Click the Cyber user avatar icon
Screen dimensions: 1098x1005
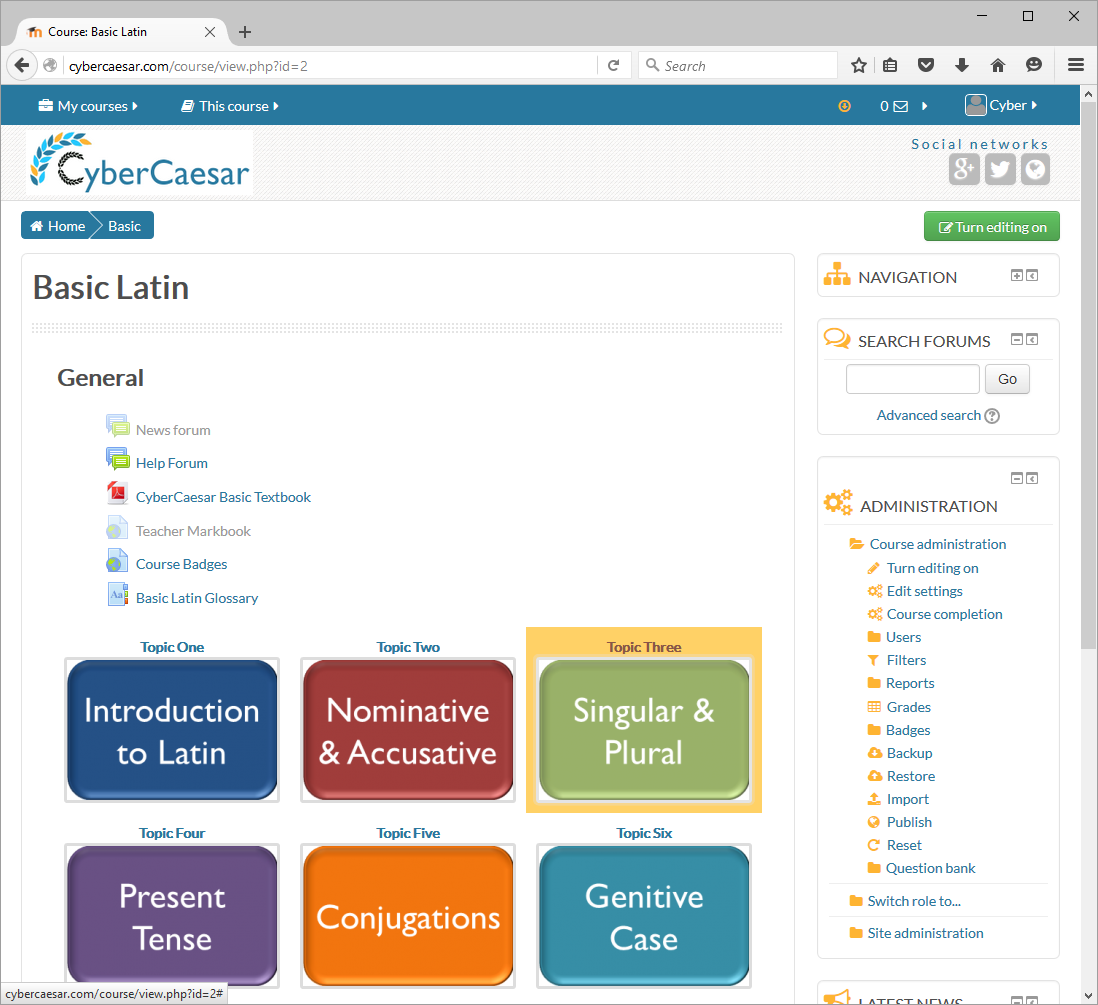(x=975, y=105)
